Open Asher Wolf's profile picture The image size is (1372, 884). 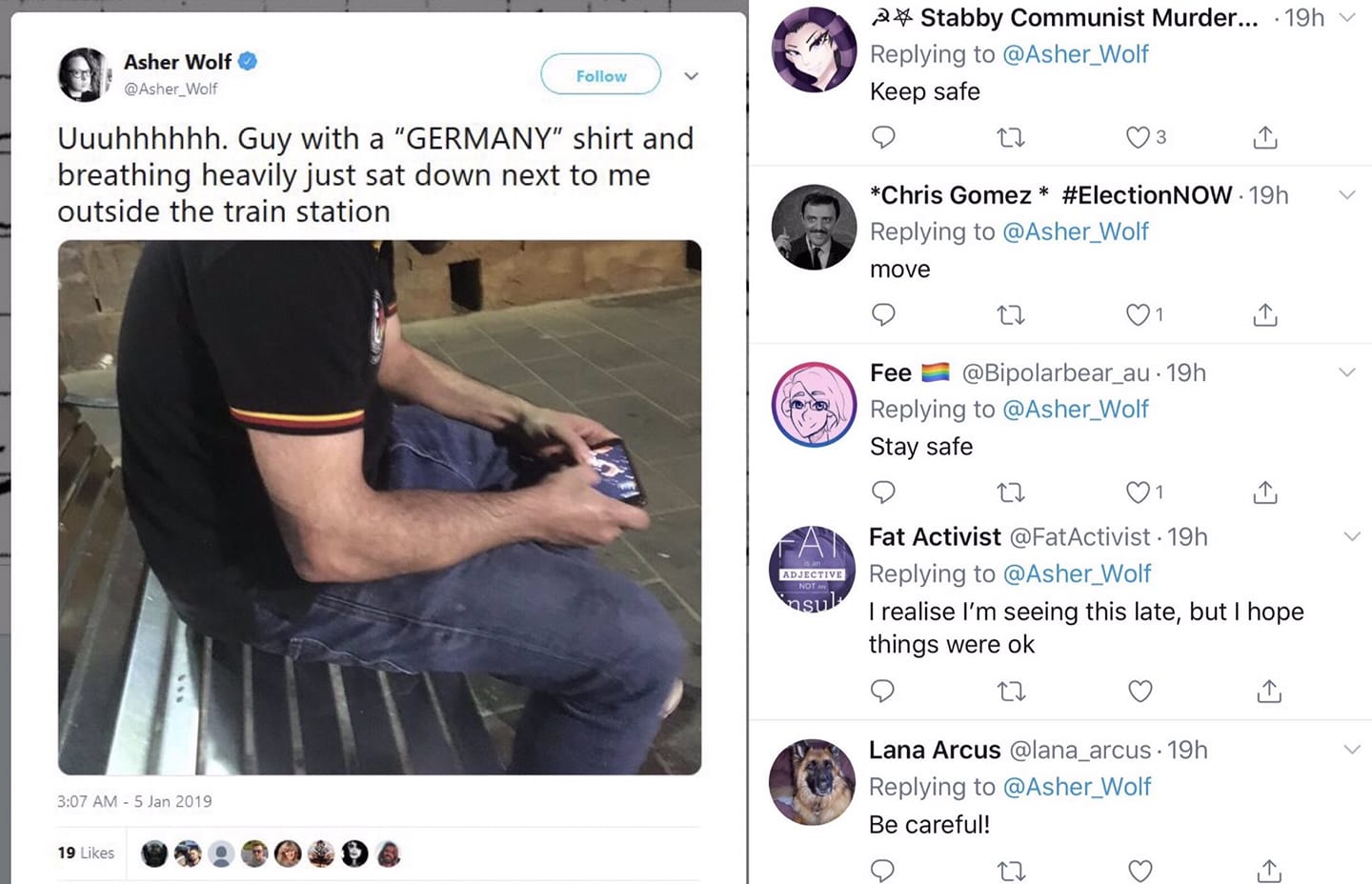(85, 74)
